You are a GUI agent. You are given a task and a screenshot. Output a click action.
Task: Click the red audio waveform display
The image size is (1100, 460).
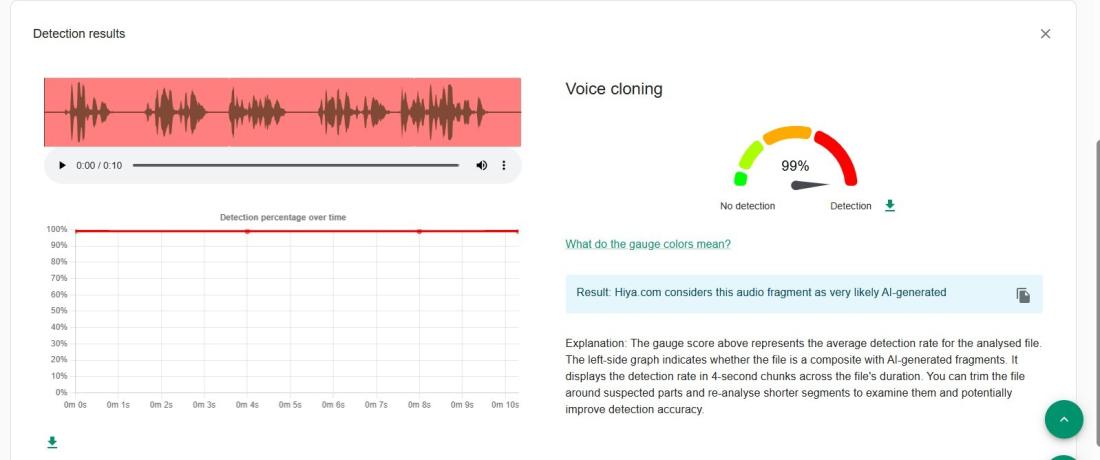pos(282,112)
